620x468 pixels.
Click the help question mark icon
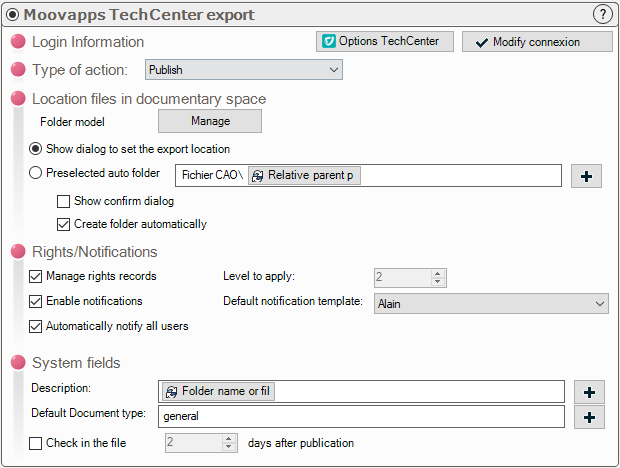[x=602, y=14]
